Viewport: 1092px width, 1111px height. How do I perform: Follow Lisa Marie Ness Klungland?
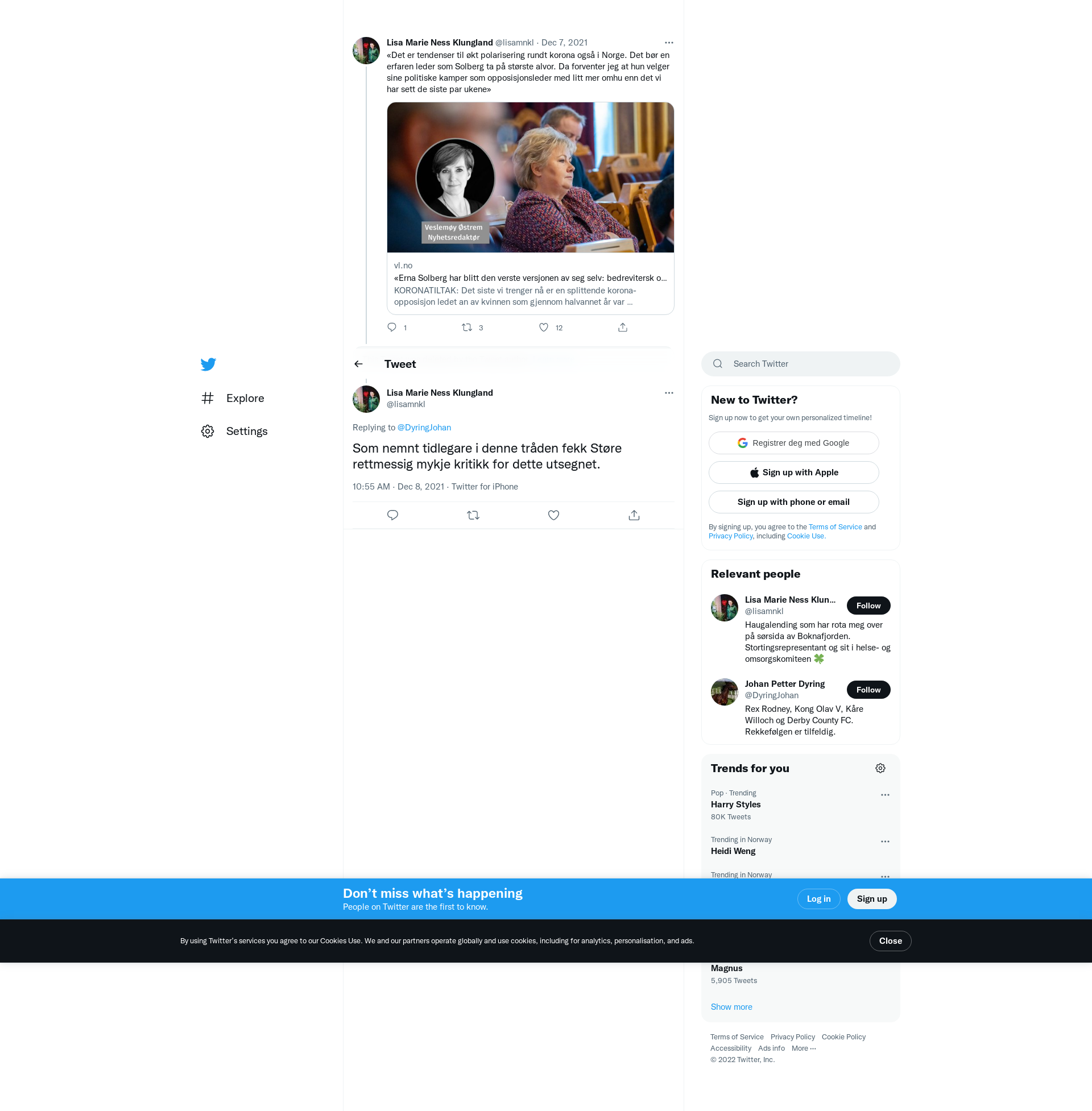tap(868, 606)
